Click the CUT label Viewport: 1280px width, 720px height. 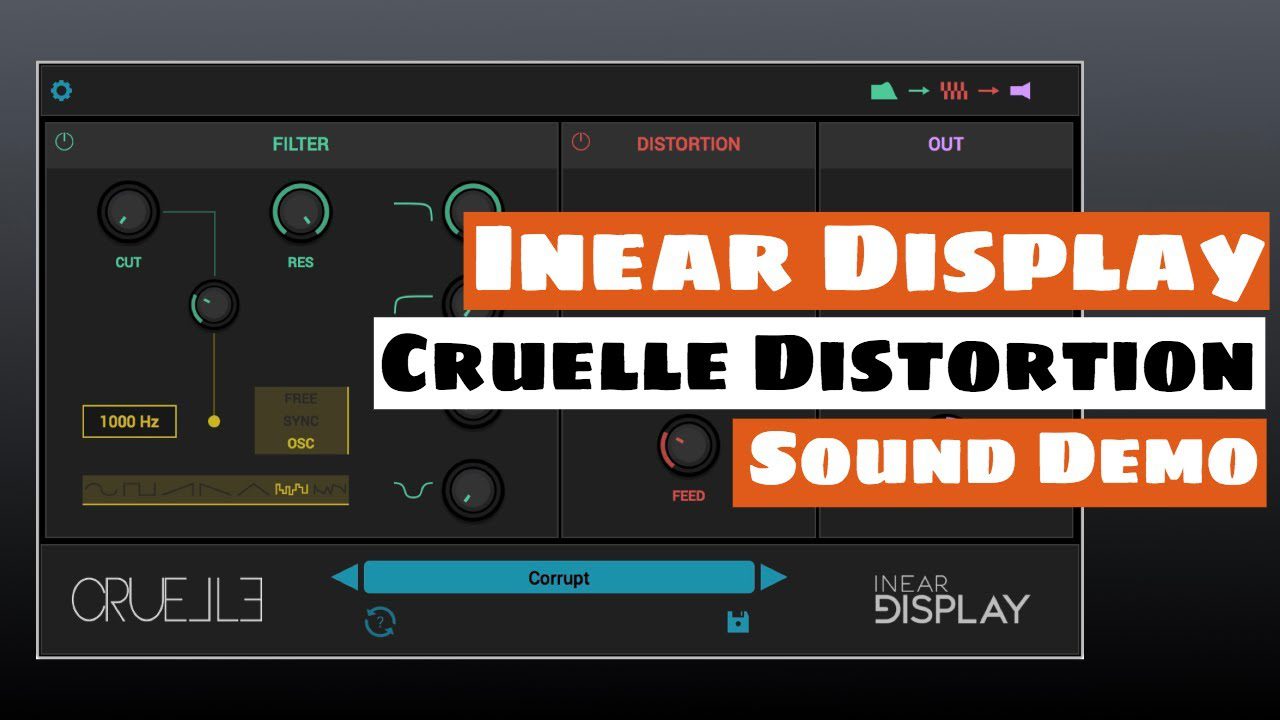click(x=128, y=262)
